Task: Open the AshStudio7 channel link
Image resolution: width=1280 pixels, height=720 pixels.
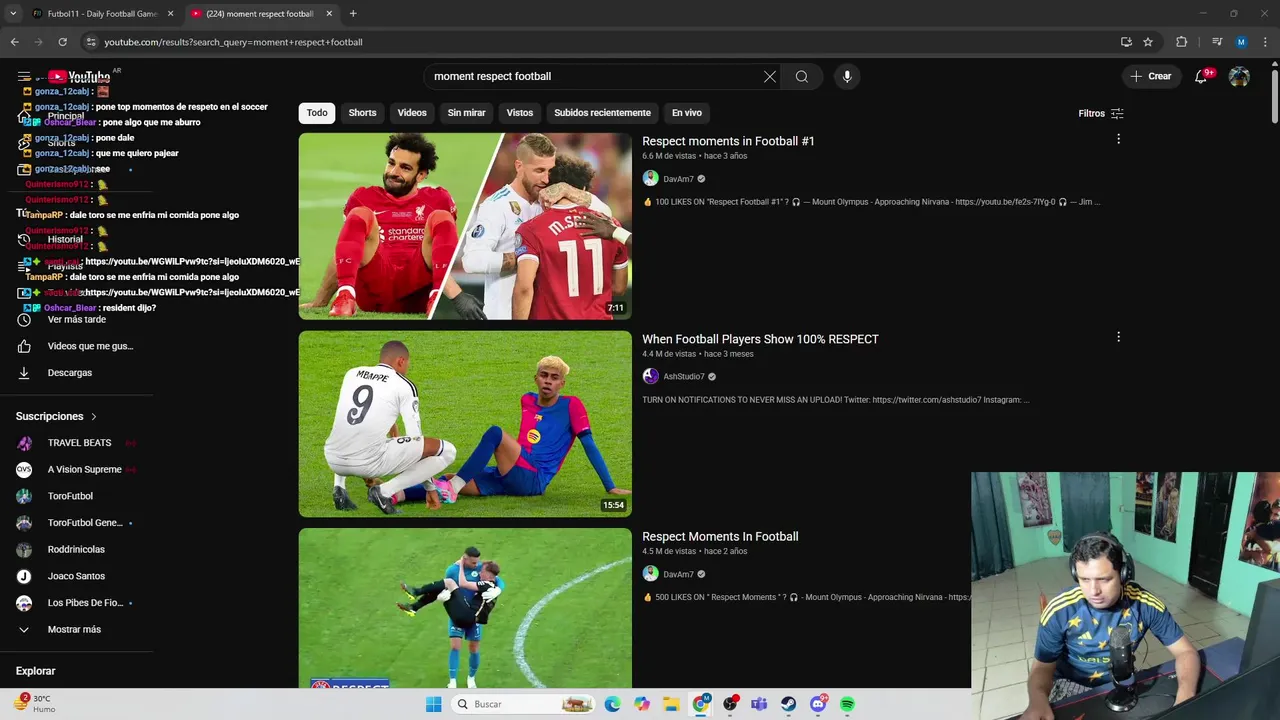Action: 684,377
